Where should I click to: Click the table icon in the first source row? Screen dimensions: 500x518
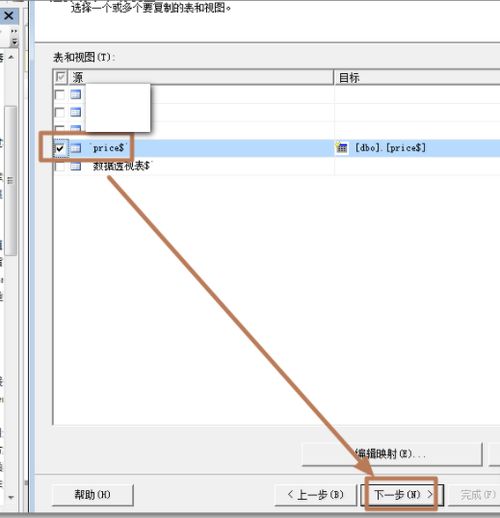pyautogui.click(x=76, y=95)
